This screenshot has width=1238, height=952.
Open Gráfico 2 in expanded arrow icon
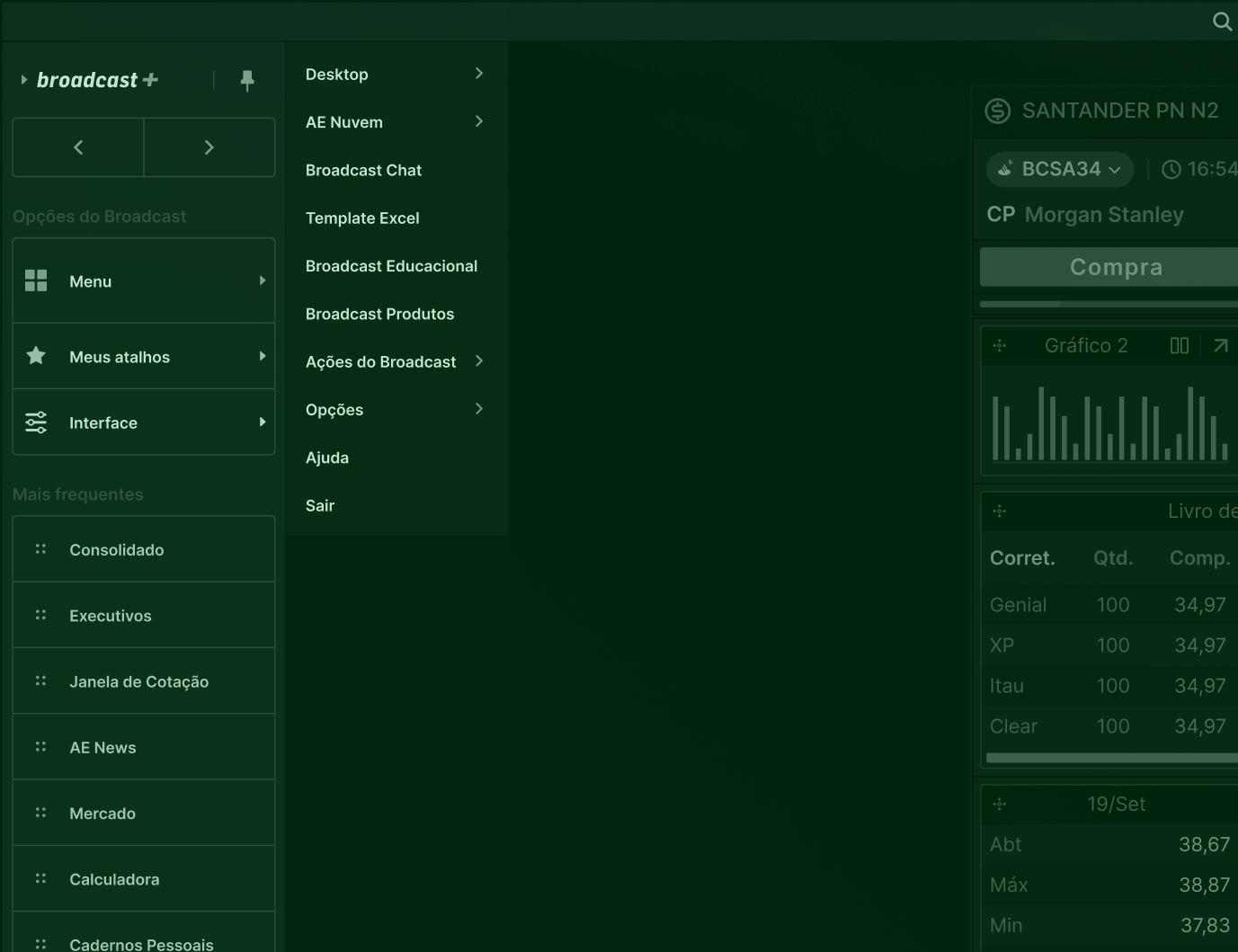[1220, 346]
